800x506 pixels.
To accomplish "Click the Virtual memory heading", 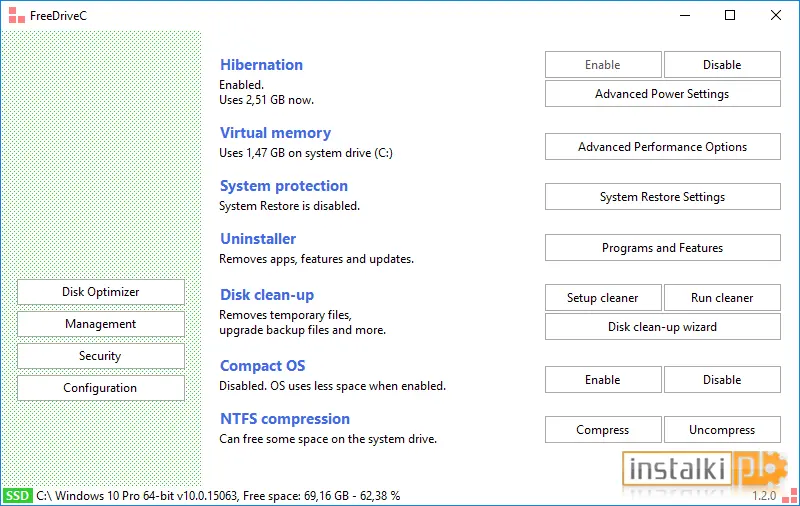I will coord(276,133).
